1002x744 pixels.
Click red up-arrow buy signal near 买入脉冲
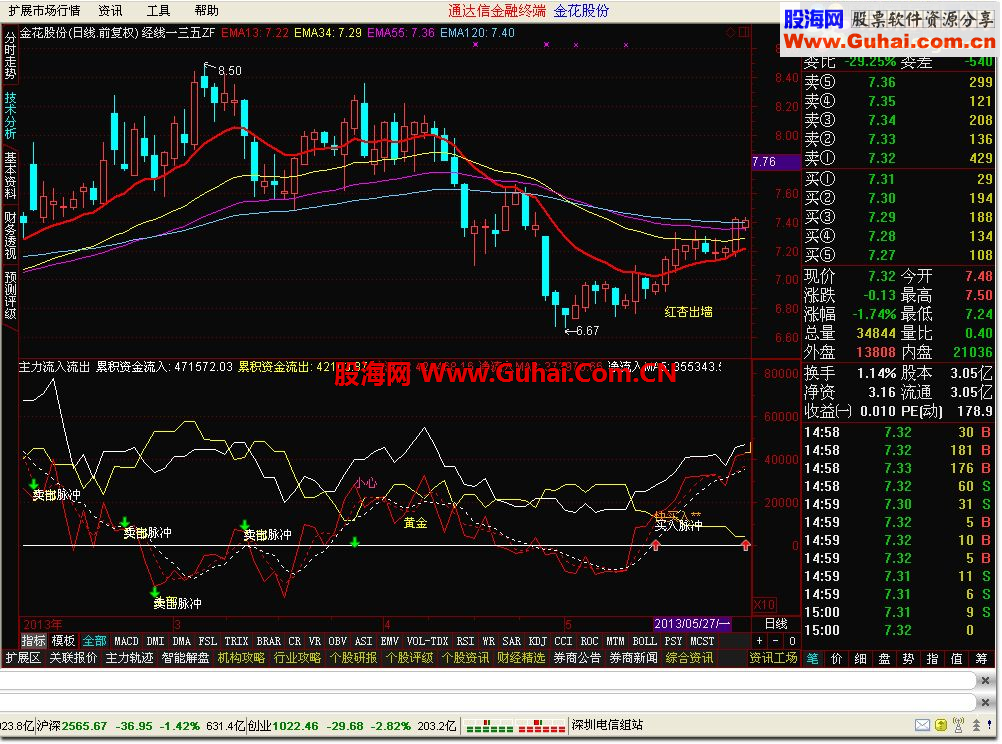[656, 545]
